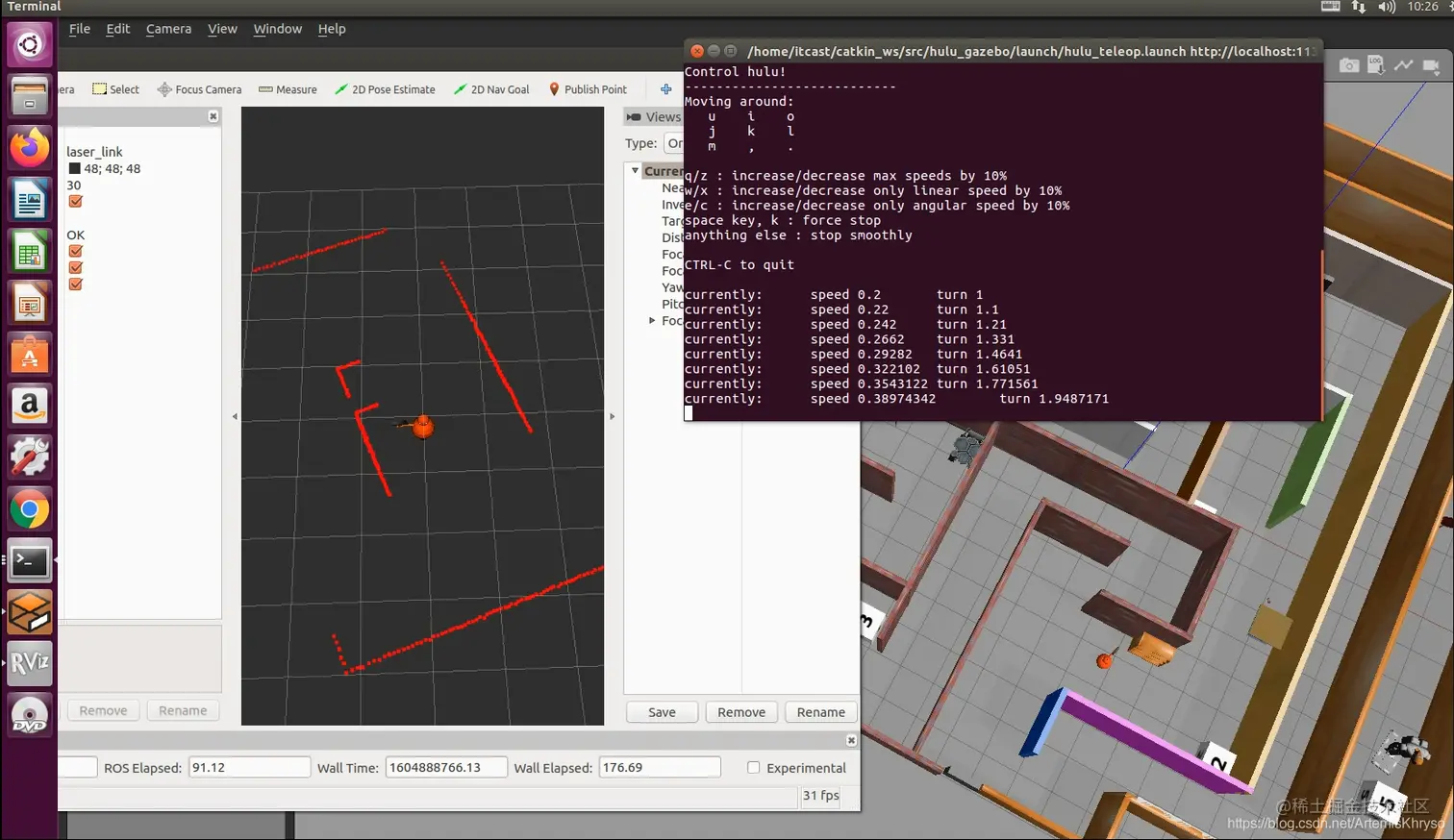Image resolution: width=1454 pixels, height=840 pixels.
Task: Open the keyboard indicator in top bar
Action: click(1331, 7)
